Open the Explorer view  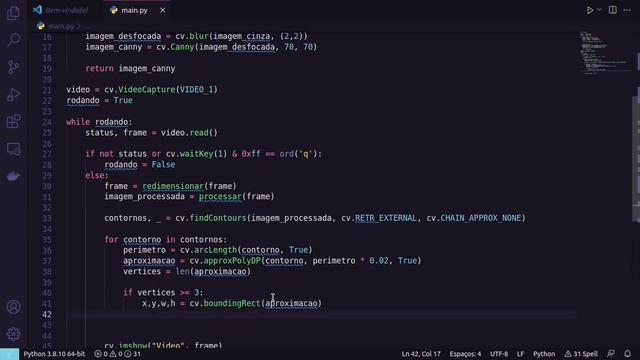(13, 13)
